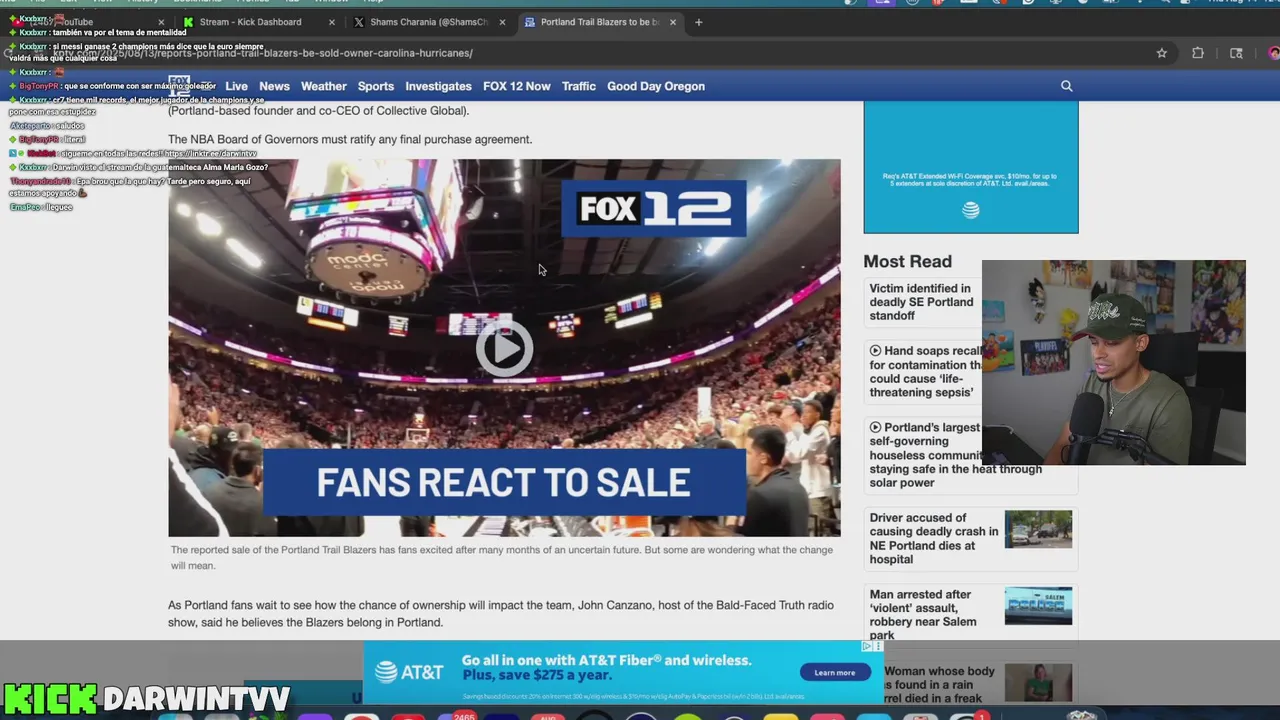Open the Sports nav item

[376, 86]
